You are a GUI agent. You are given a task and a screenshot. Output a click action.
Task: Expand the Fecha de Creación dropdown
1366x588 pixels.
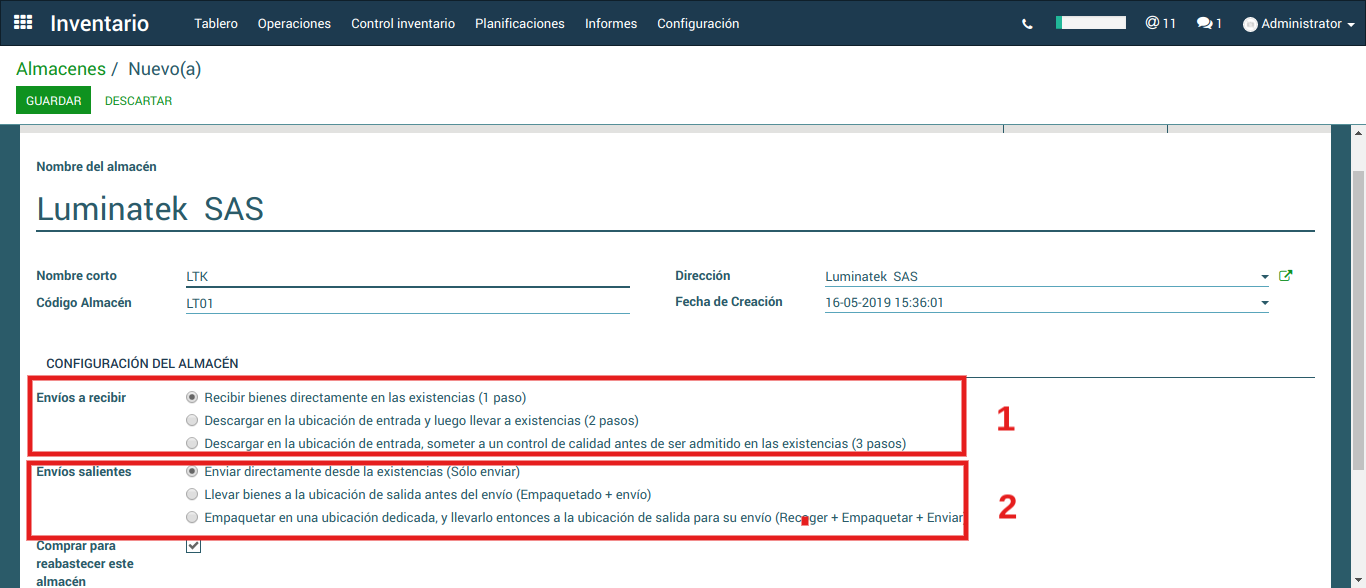point(1264,303)
